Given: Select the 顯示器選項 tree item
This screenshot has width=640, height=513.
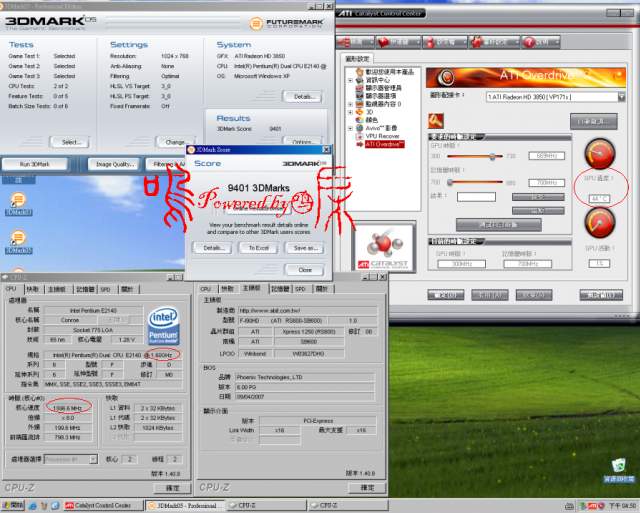Looking at the screenshot, I should (x=376, y=96).
